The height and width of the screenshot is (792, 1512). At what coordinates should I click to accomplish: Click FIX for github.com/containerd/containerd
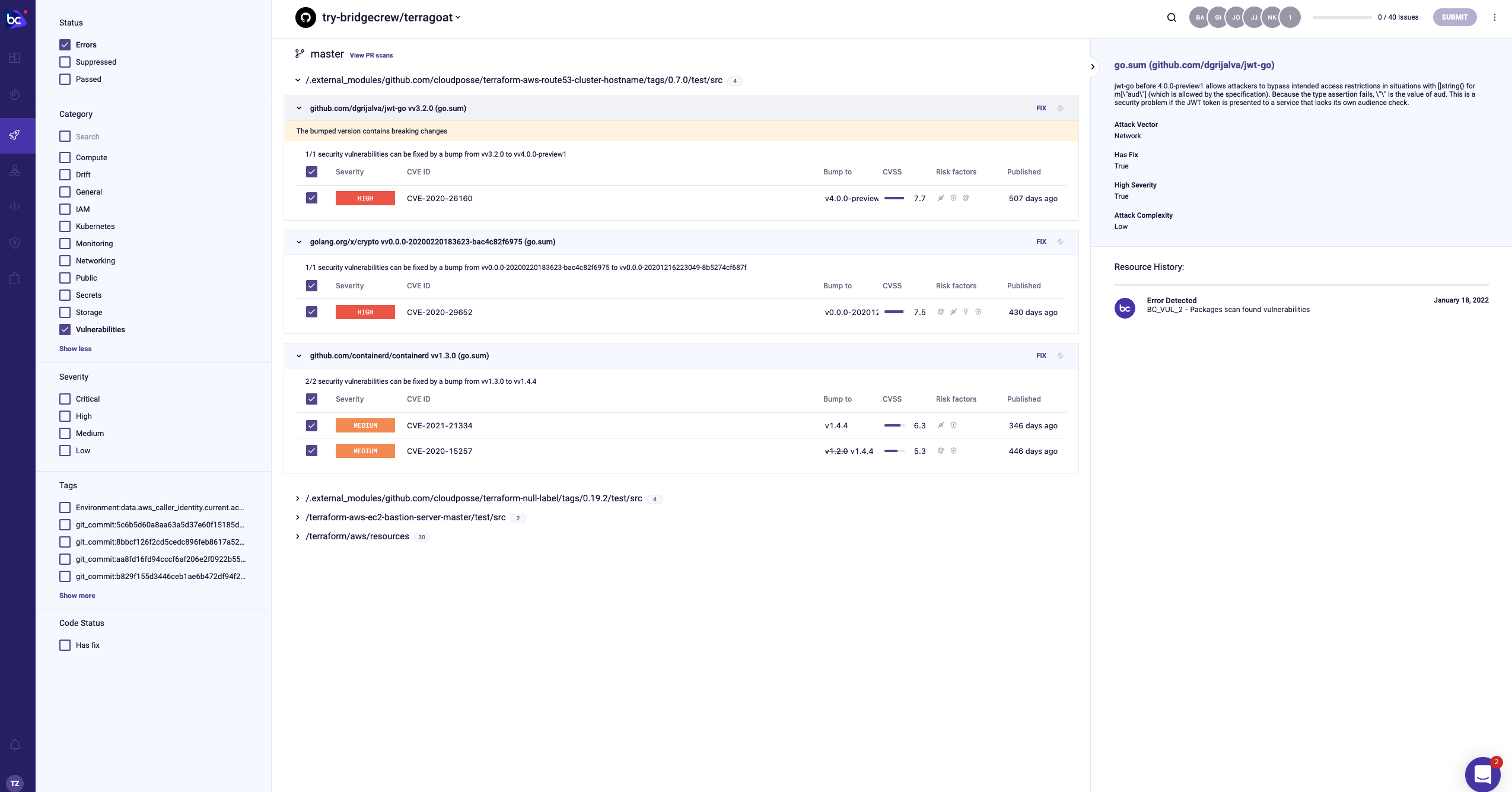tap(1041, 356)
